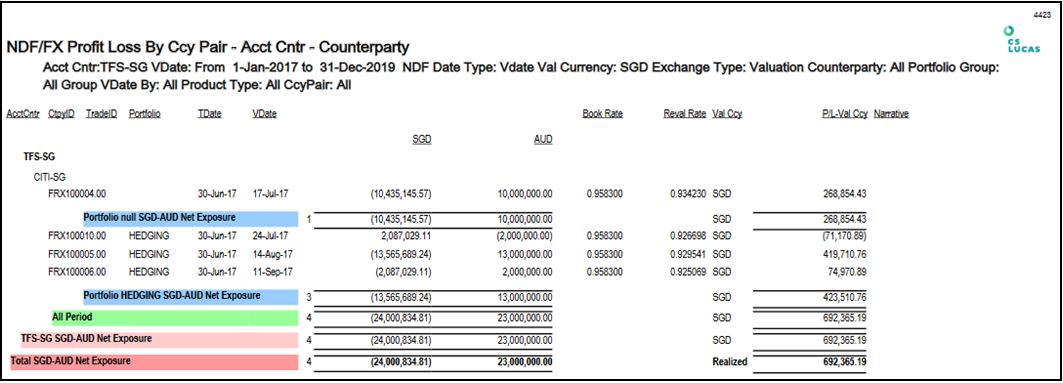The image size is (1063, 383).
Task: Click the SGD currency column header
Action: pos(422,139)
